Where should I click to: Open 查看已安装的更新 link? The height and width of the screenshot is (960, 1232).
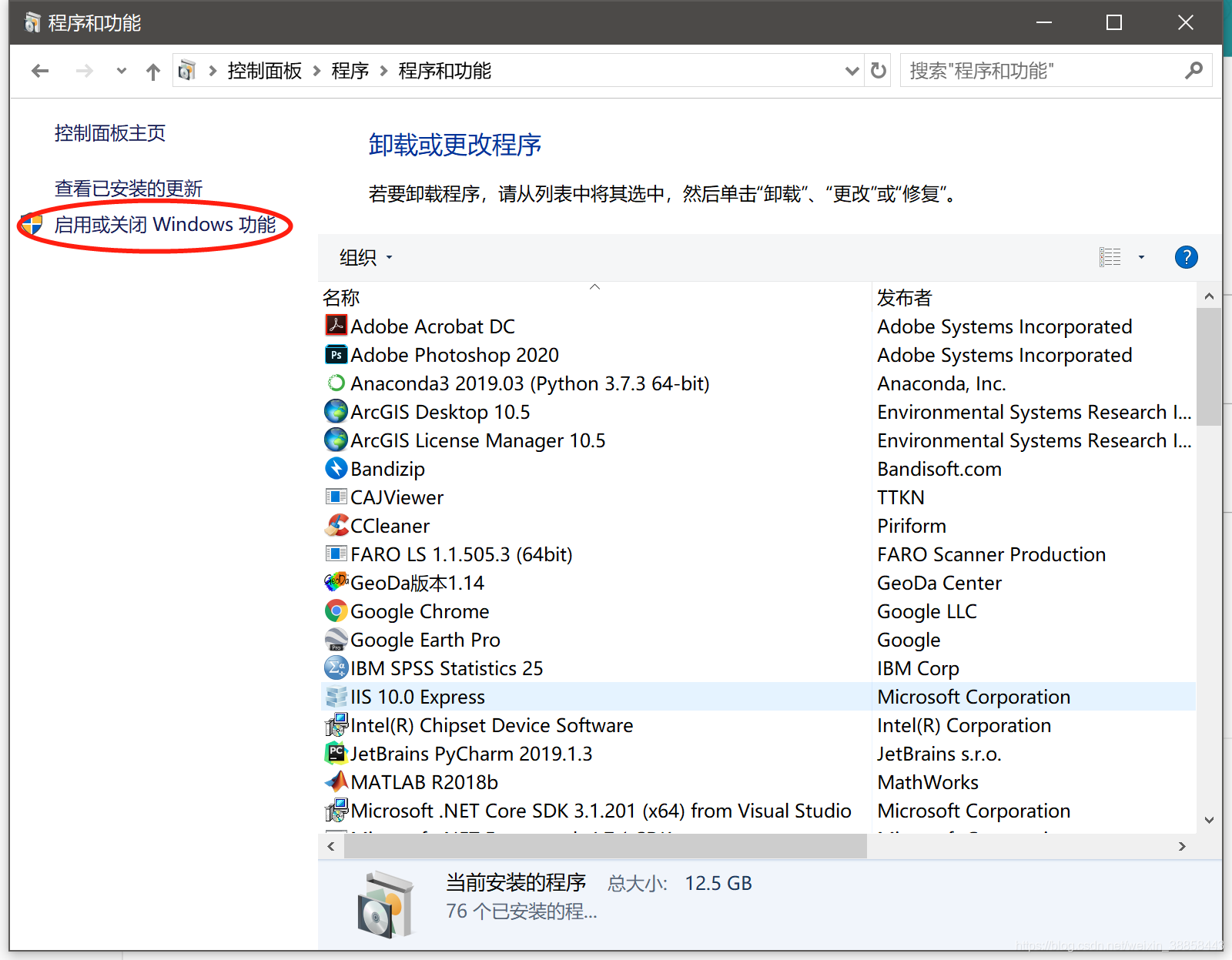[129, 189]
